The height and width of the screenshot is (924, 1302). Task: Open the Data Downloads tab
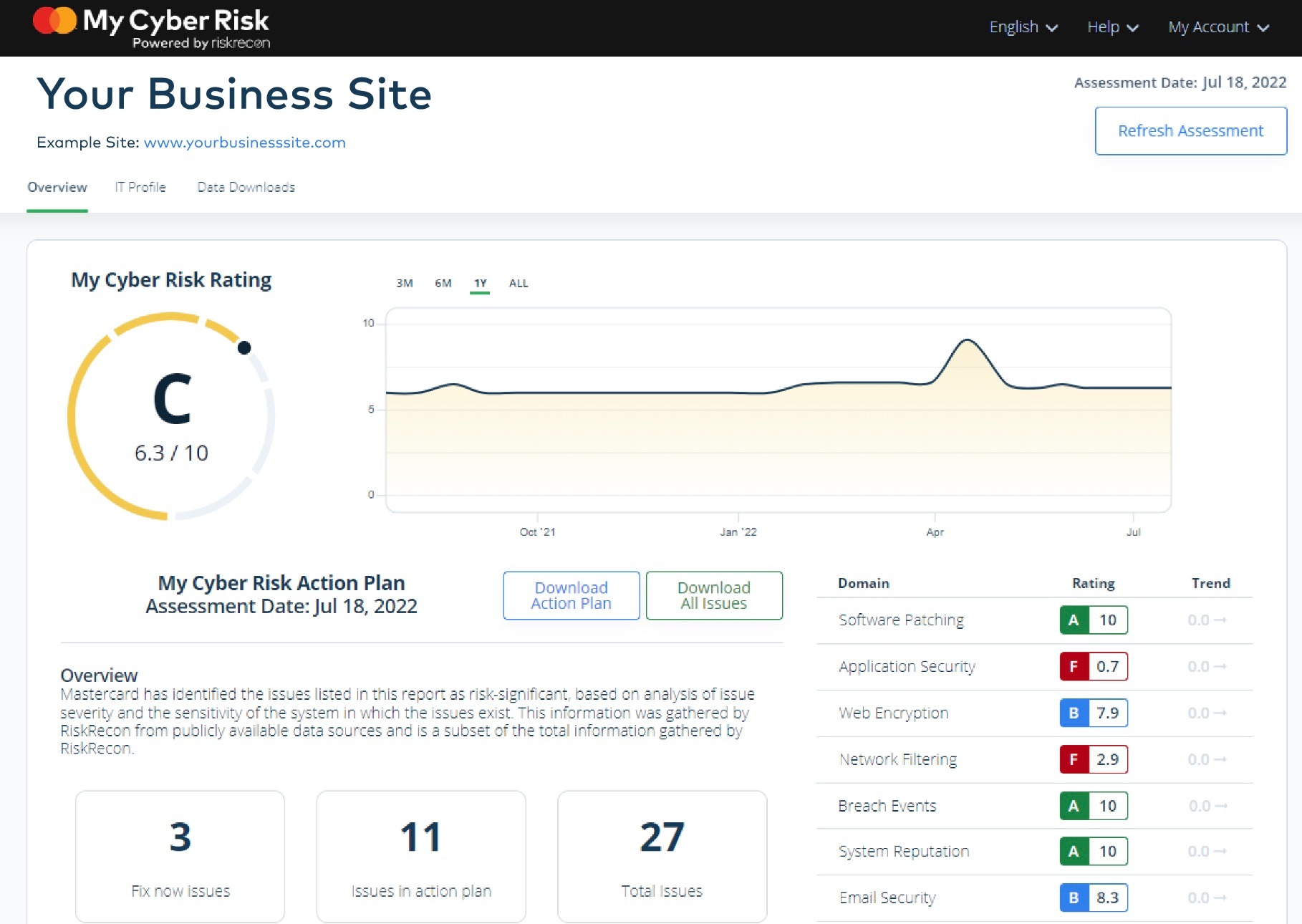click(x=246, y=187)
